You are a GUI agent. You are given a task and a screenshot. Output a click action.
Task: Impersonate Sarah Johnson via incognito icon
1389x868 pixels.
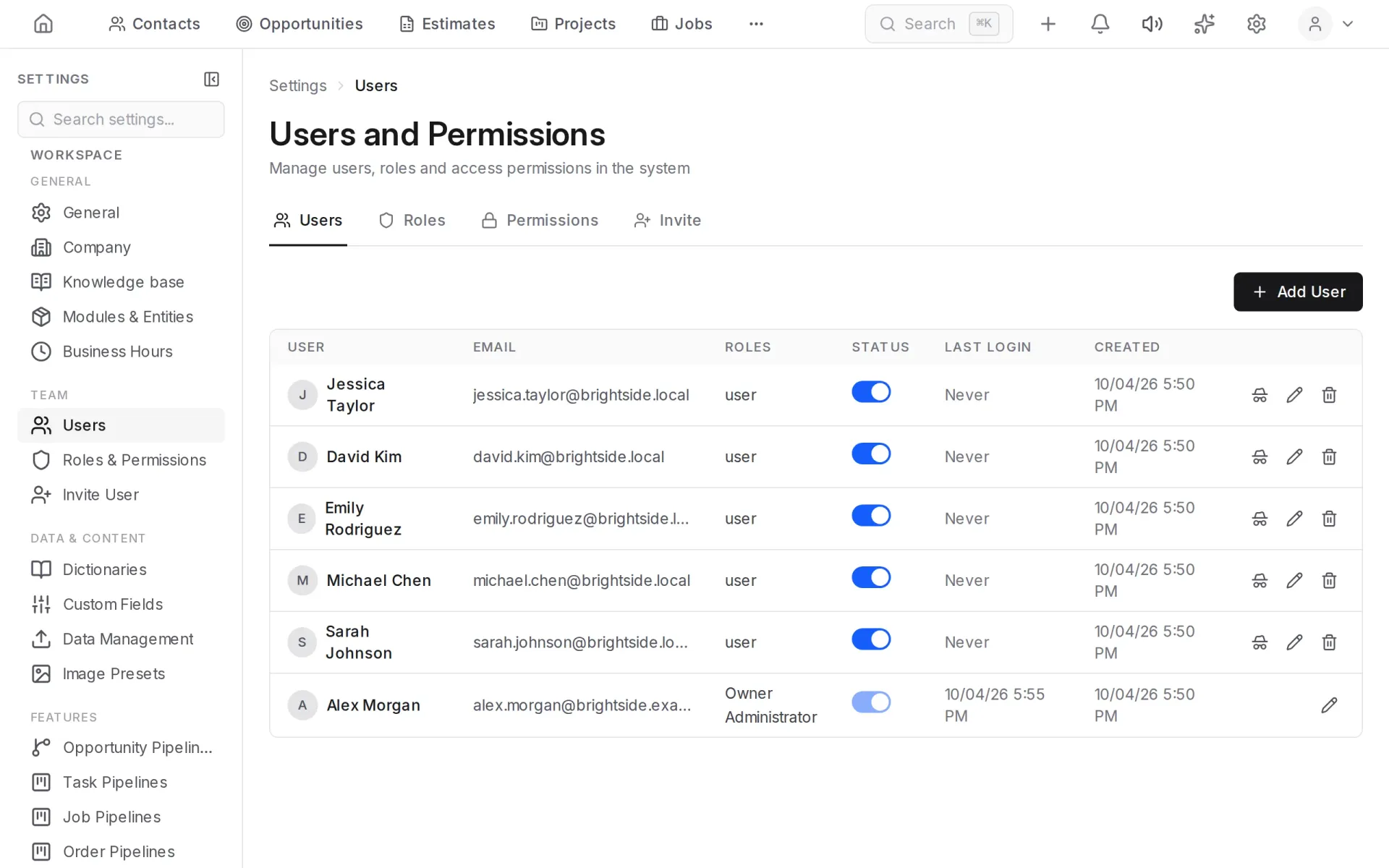[x=1260, y=642]
